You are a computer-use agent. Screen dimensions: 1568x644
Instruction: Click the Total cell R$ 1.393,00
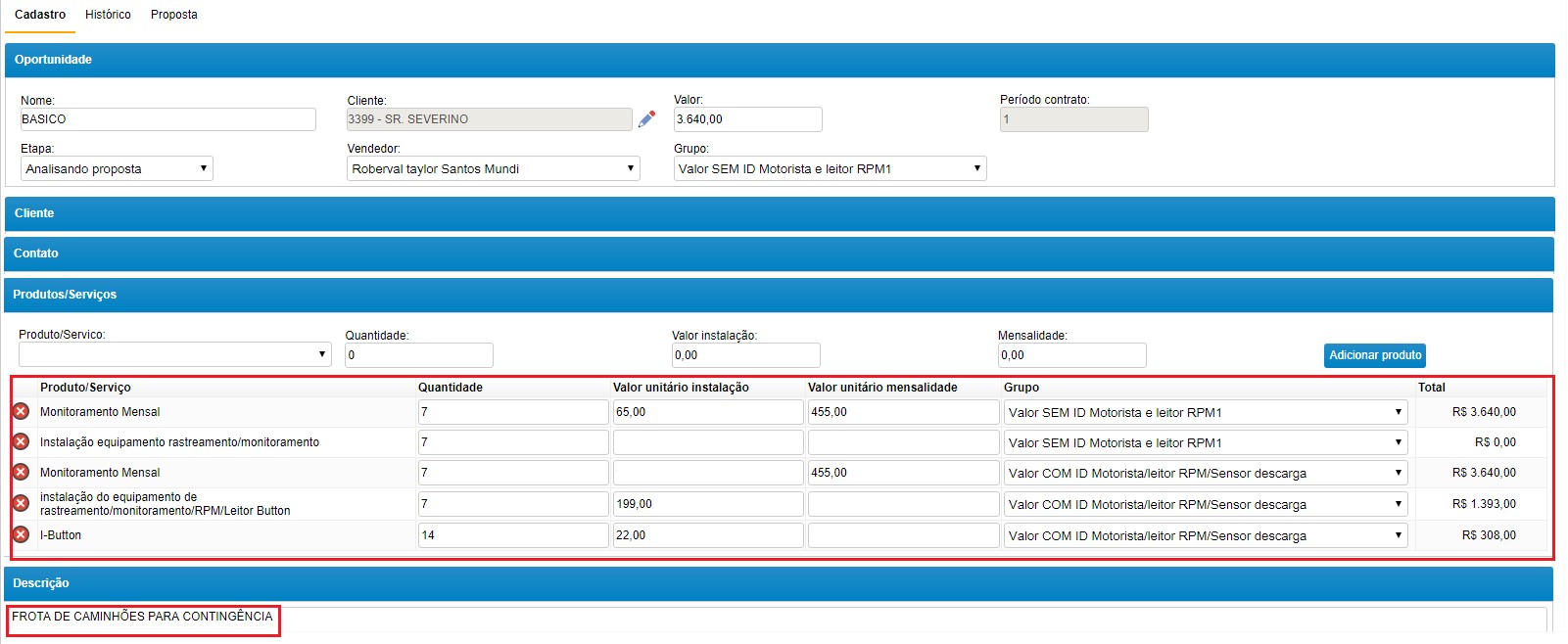click(x=1484, y=504)
